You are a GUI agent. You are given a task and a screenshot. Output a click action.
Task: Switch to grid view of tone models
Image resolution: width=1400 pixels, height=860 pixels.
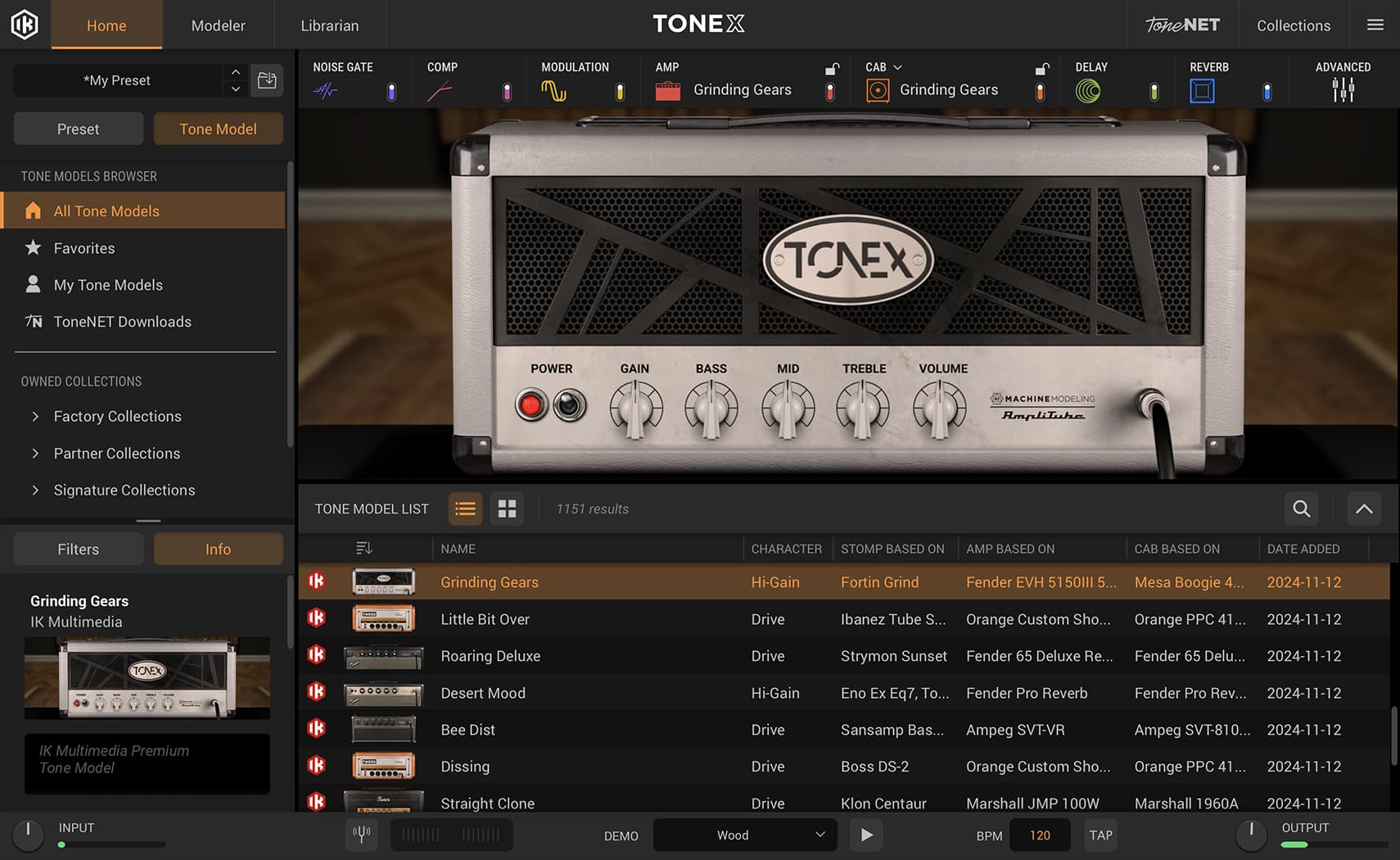coord(508,509)
